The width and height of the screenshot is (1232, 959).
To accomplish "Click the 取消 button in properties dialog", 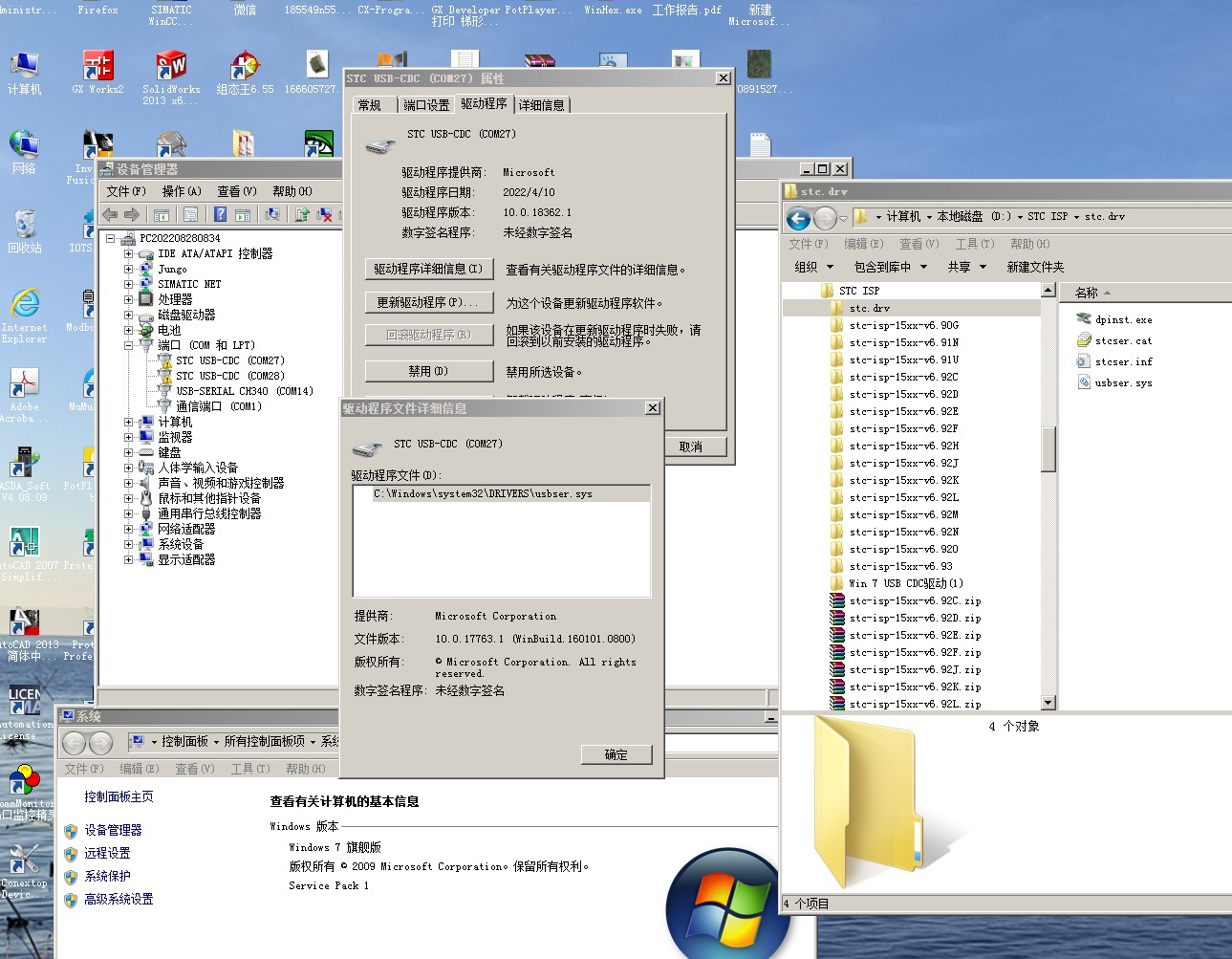I will (x=691, y=447).
